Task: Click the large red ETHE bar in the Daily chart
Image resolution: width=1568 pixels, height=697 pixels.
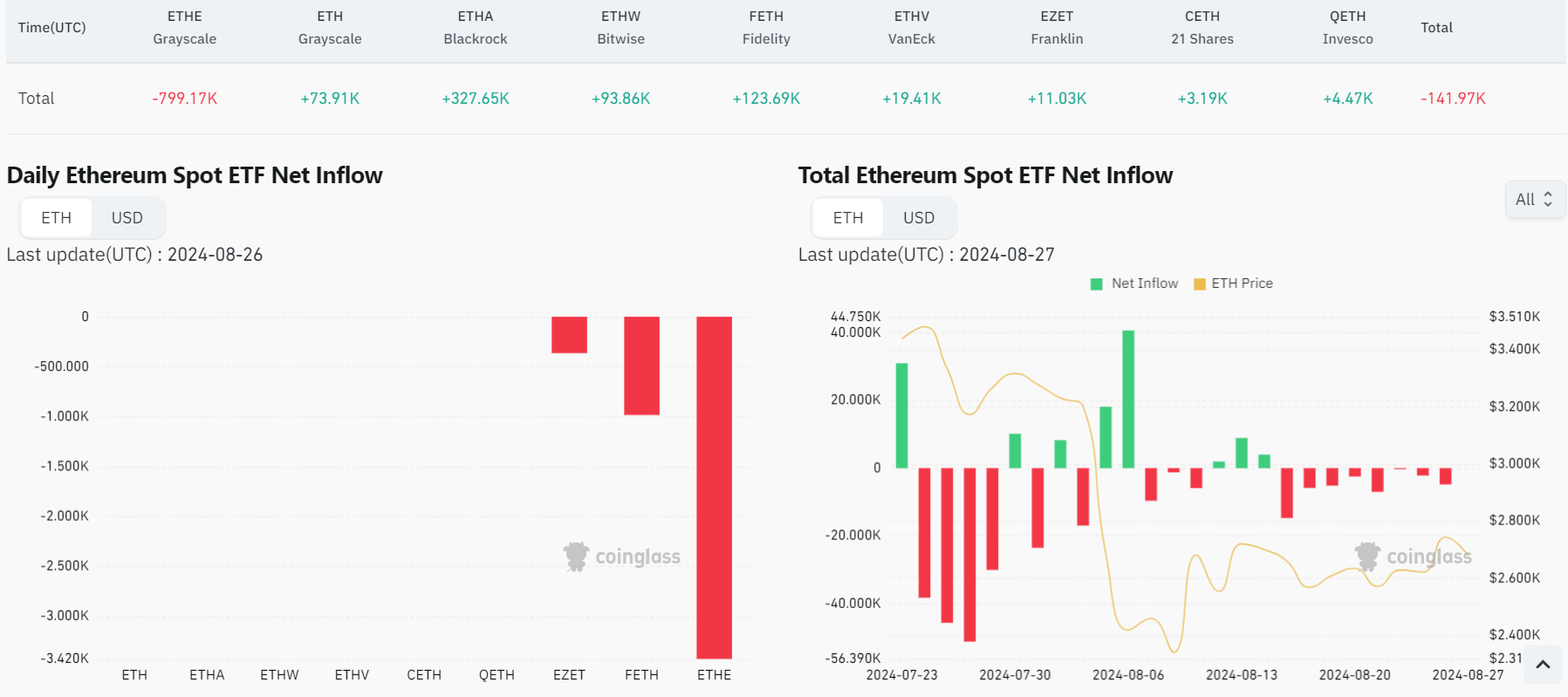Action: 714,487
